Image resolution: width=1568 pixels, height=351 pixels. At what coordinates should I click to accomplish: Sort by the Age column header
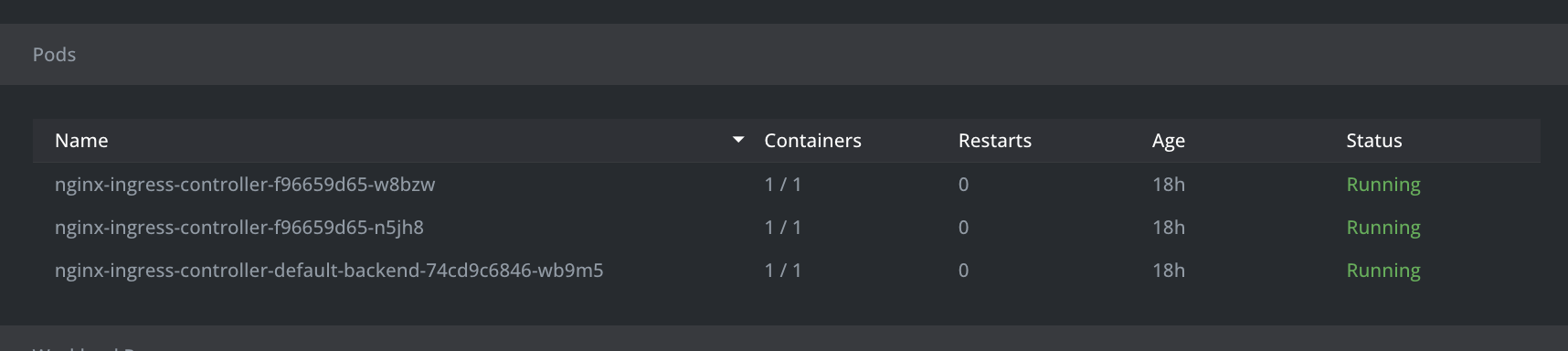[1168, 141]
